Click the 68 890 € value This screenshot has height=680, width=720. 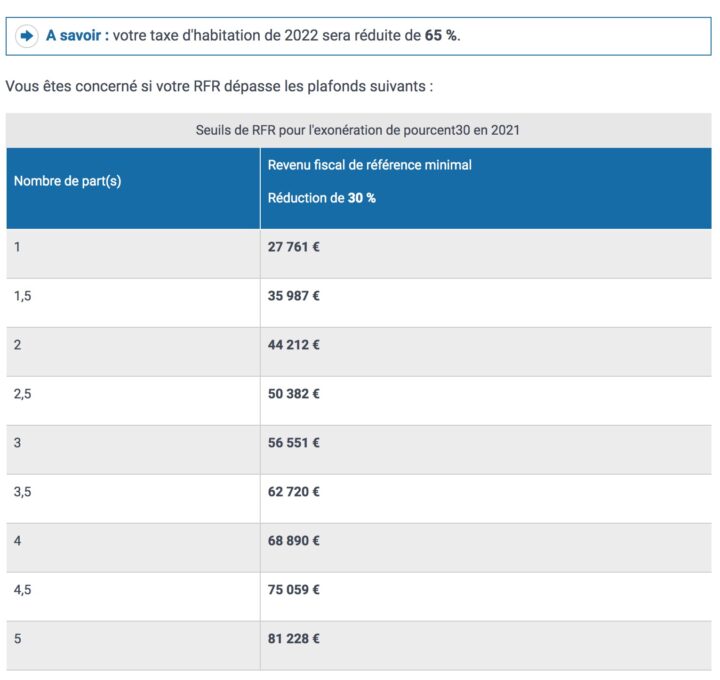point(293,541)
